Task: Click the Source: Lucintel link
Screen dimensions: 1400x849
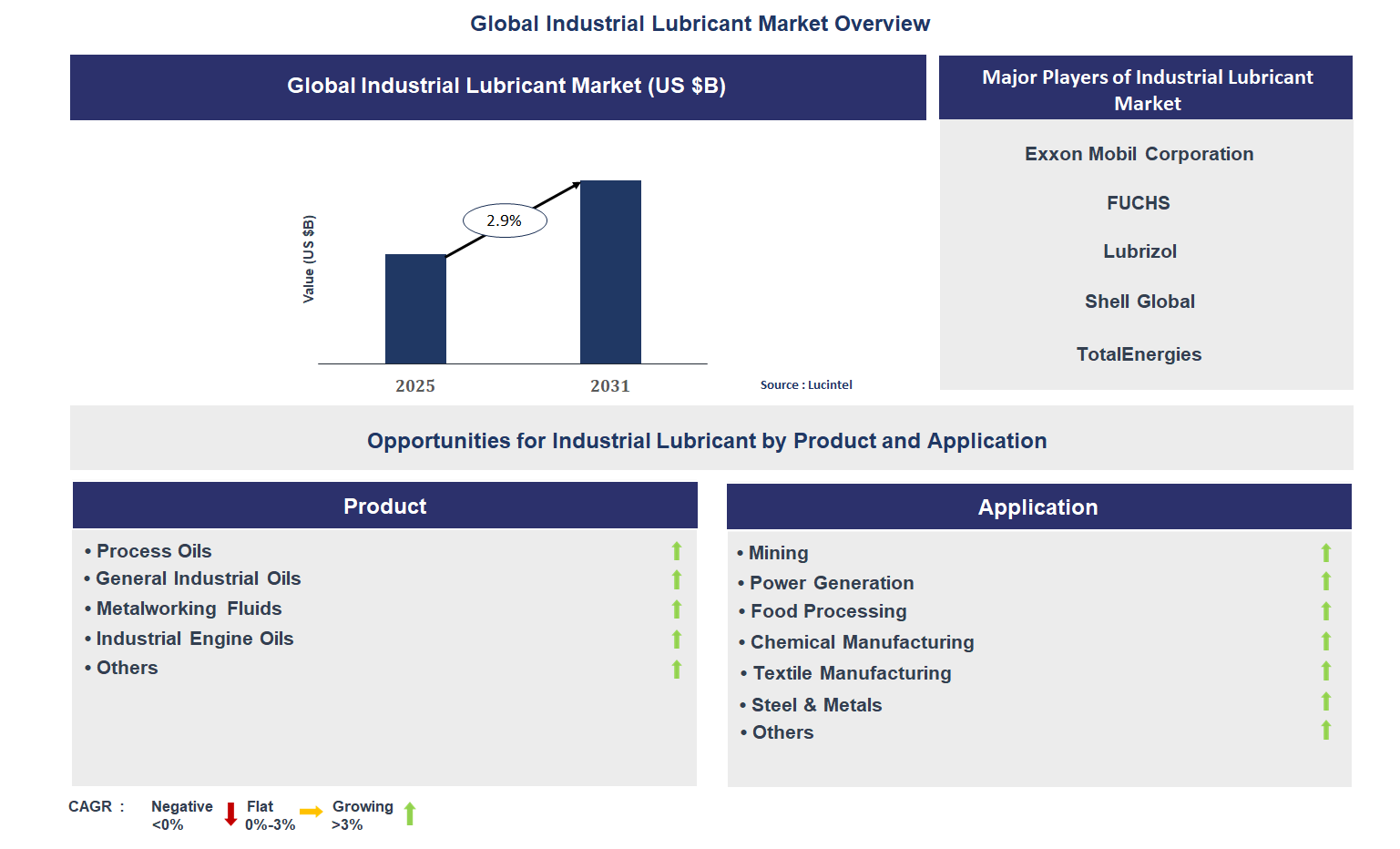Action: [x=806, y=384]
